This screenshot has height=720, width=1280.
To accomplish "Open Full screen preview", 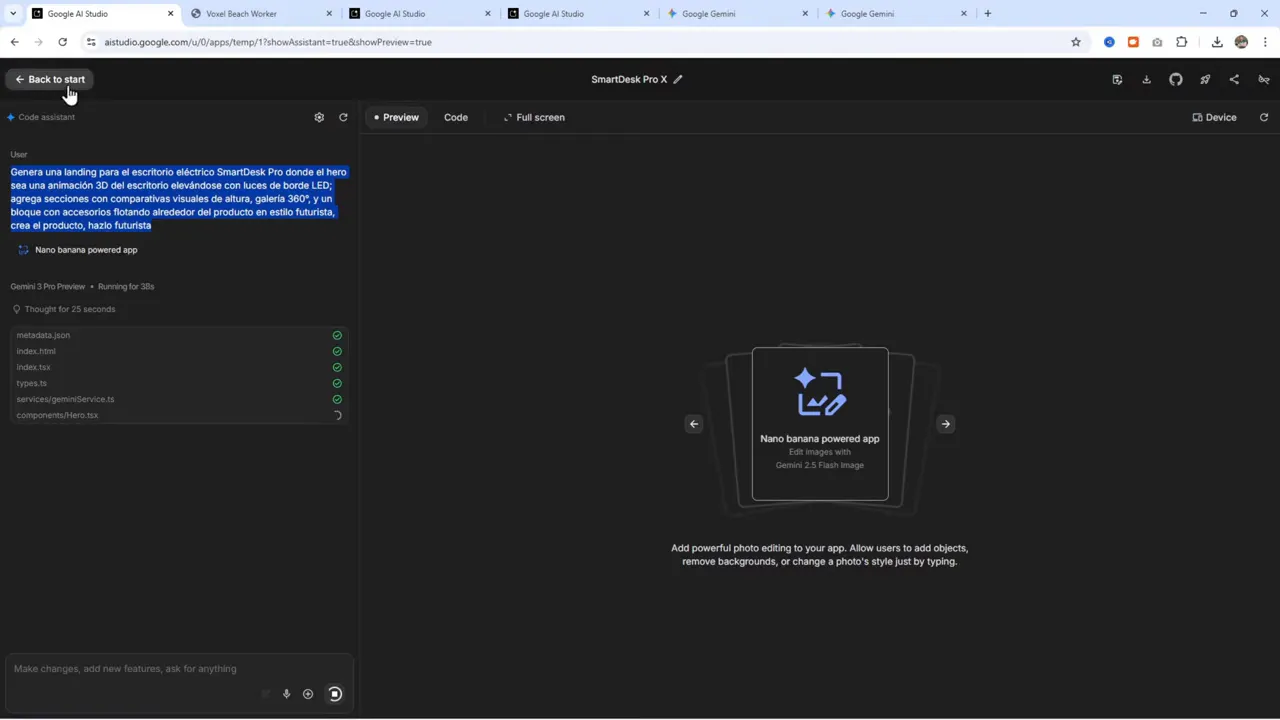I will [x=534, y=117].
